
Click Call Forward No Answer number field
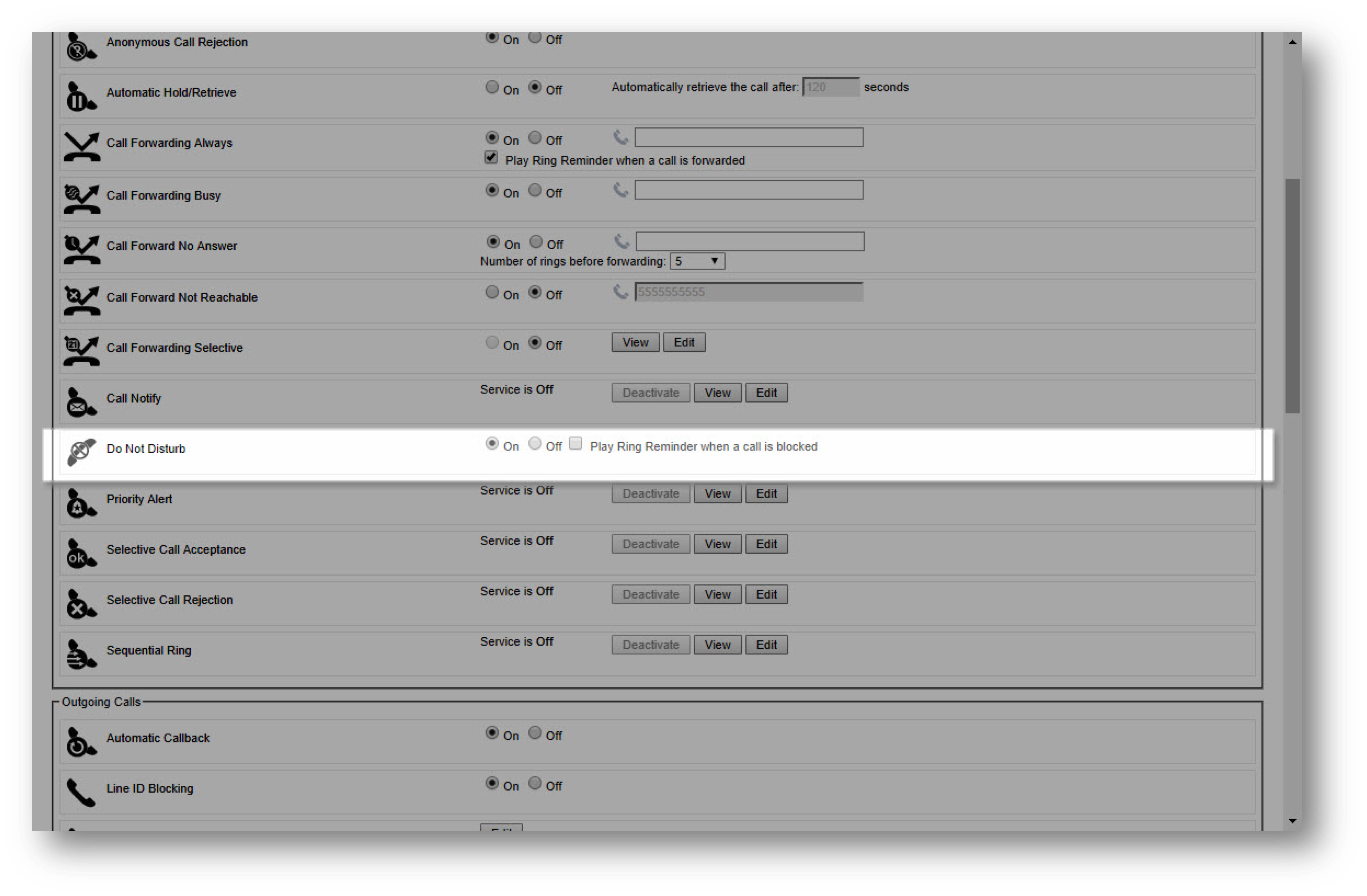click(x=750, y=241)
